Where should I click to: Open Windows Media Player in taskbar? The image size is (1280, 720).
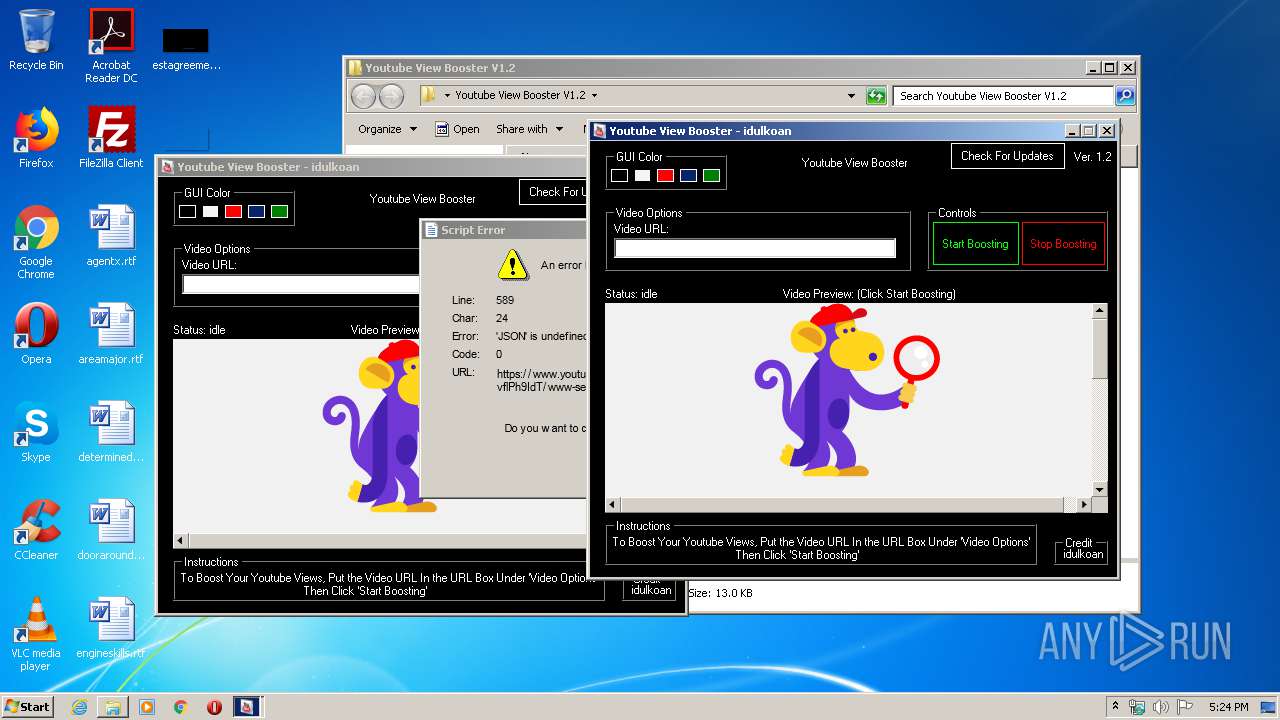pos(147,707)
